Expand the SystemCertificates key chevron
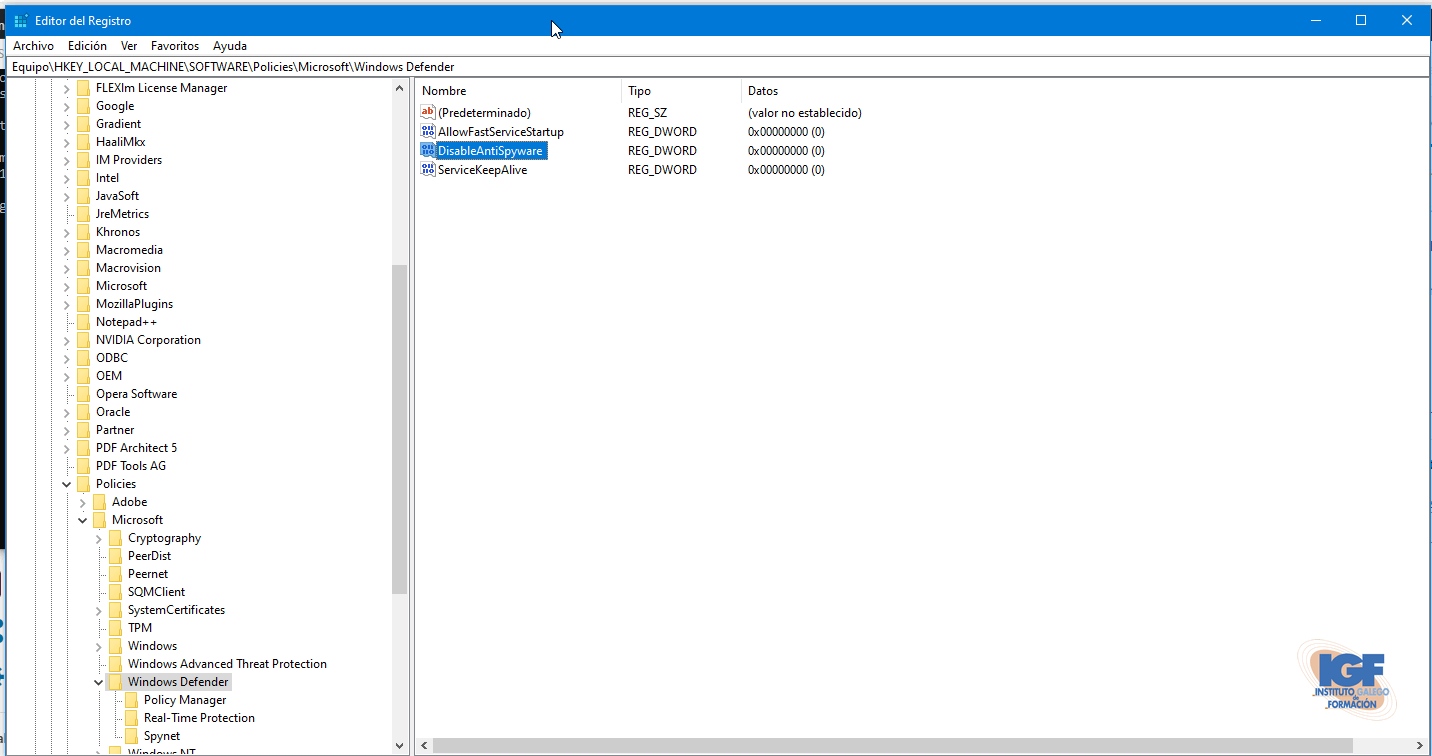Image resolution: width=1432 pixels, height=756 pixels. pyautogui.click(x=99, y=610)
